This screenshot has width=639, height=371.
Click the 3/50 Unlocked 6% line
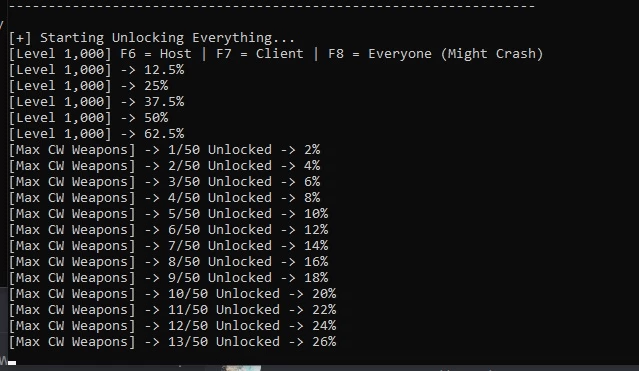(165, 182)
